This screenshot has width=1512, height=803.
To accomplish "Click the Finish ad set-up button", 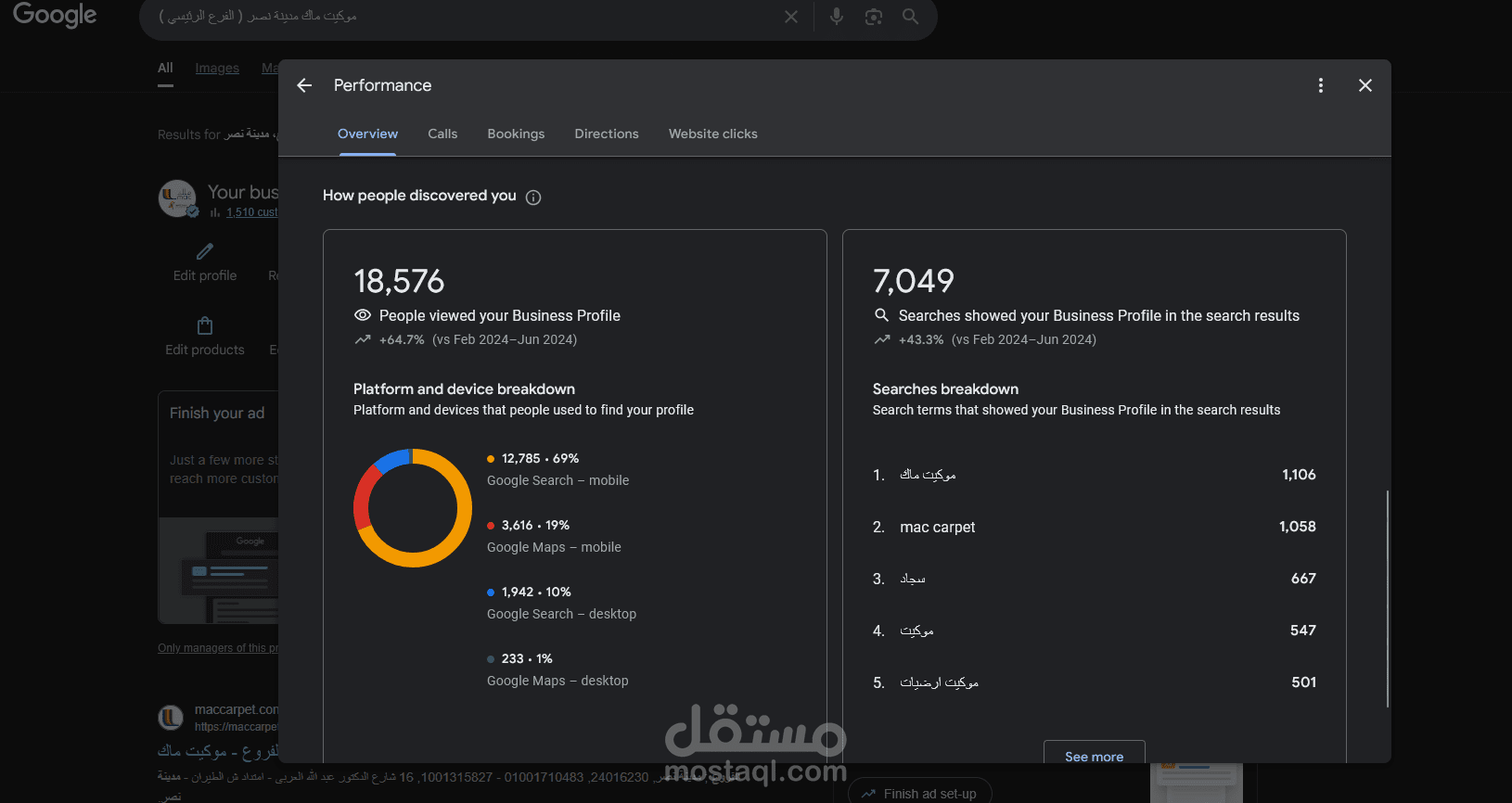I will [920, 793].
